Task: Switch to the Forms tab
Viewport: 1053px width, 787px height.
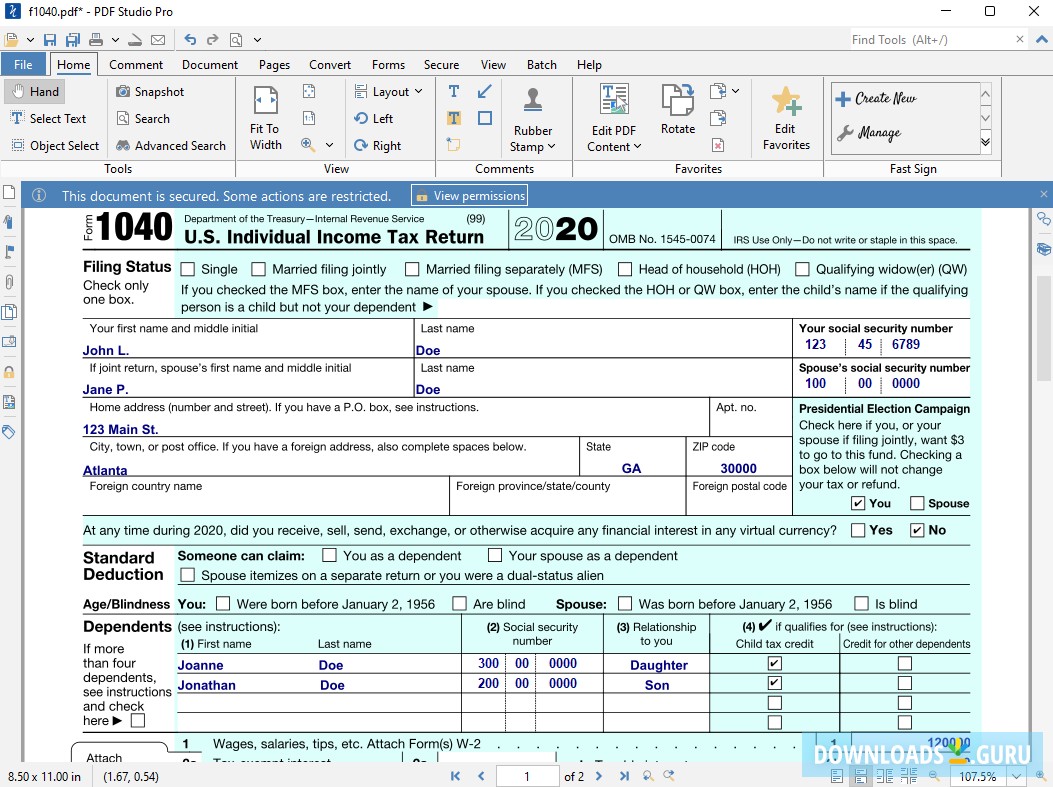Action: pos(388,64)
